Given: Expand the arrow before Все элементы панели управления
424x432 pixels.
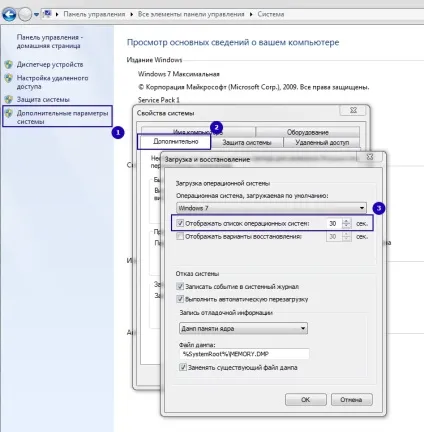Looking at the screenshot, I should (132, 14).
